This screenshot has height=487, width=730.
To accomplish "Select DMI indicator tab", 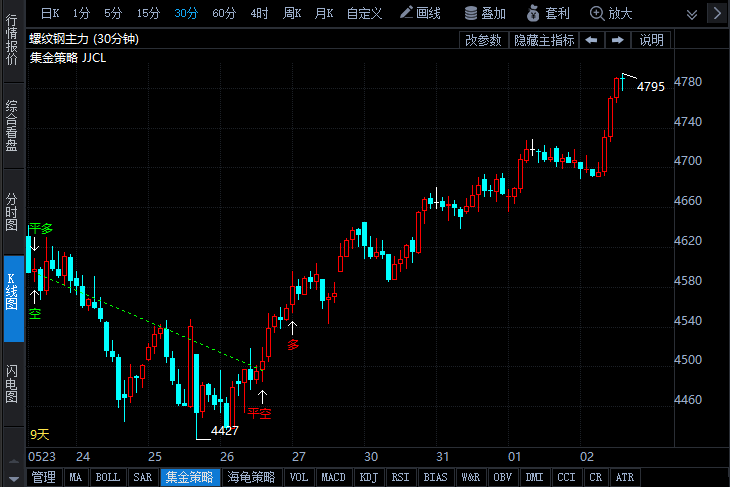I will pos(534,477).
